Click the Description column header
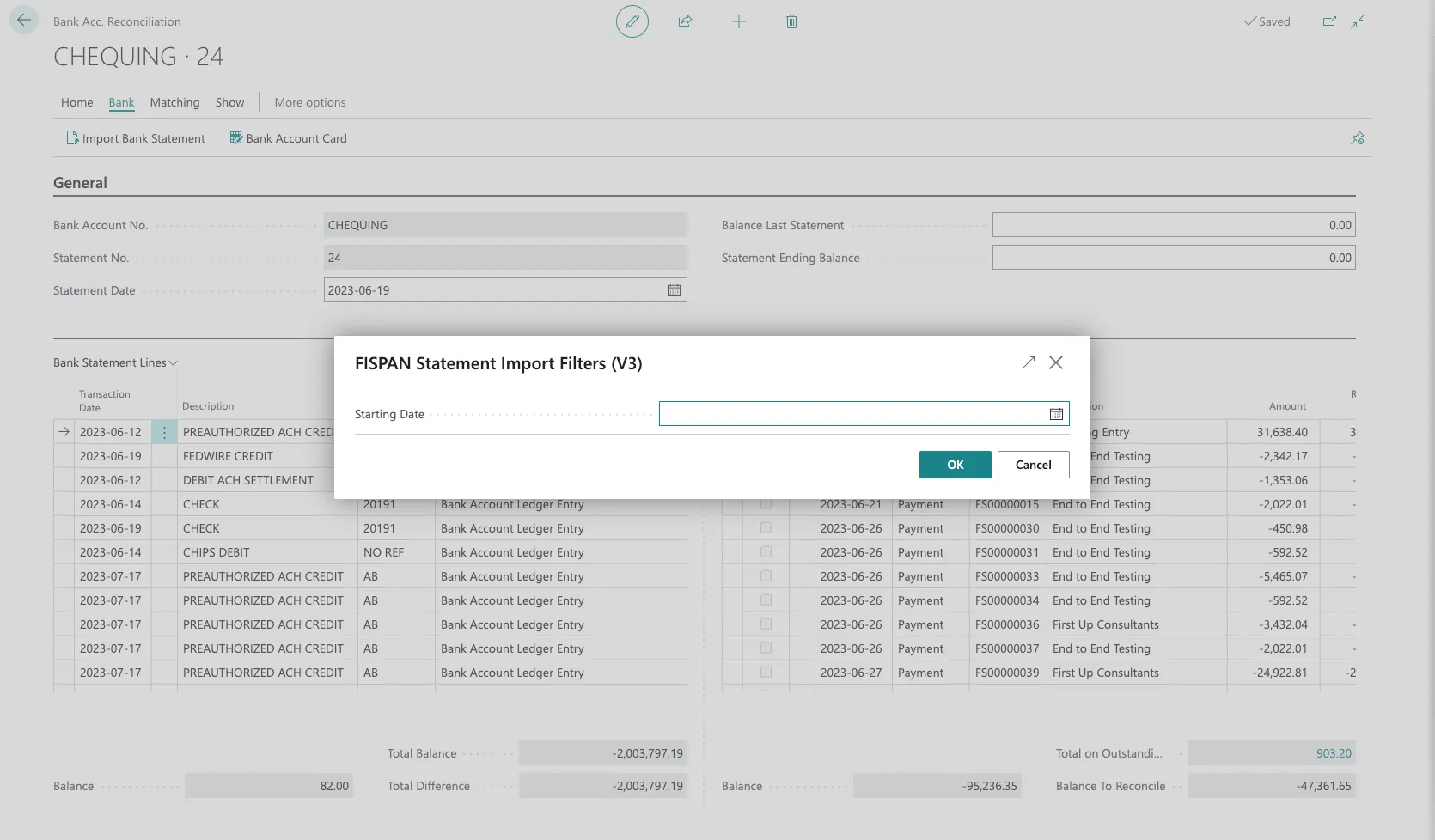The width and height of the screenshot is (1435, 840). (208, 406)
